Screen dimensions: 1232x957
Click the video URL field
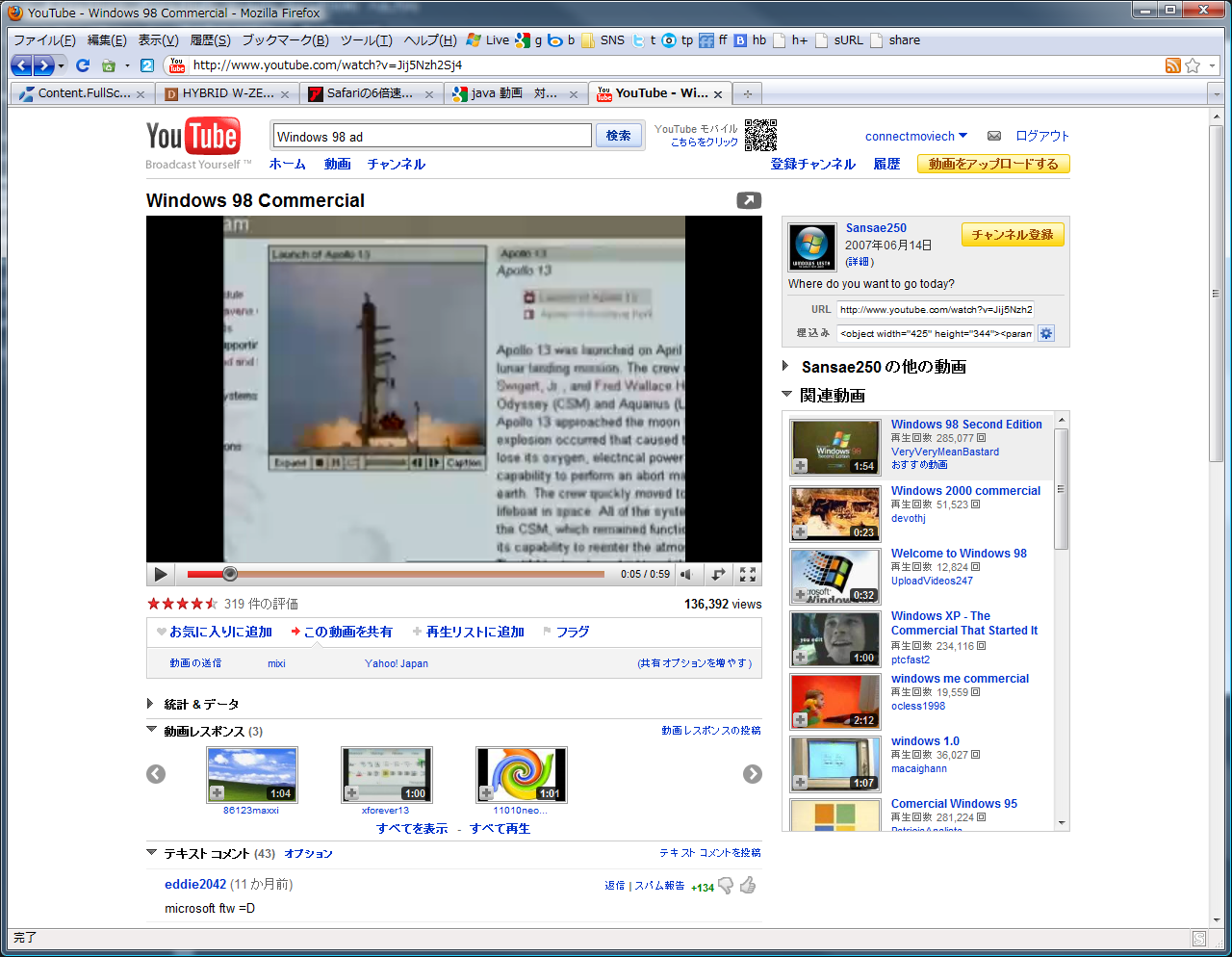coord(935,309)
